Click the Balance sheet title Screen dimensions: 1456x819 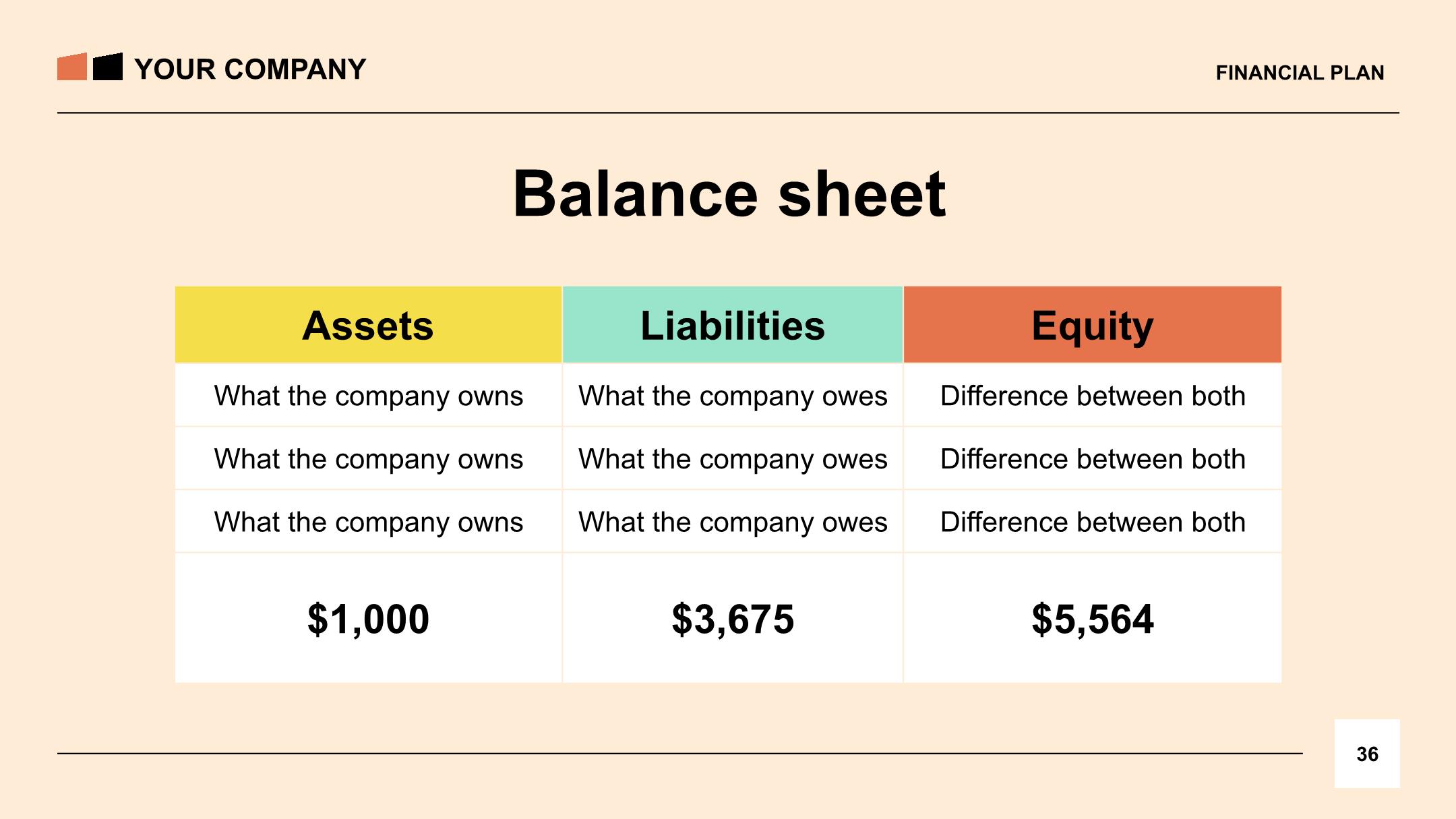(x=729, y=194)
